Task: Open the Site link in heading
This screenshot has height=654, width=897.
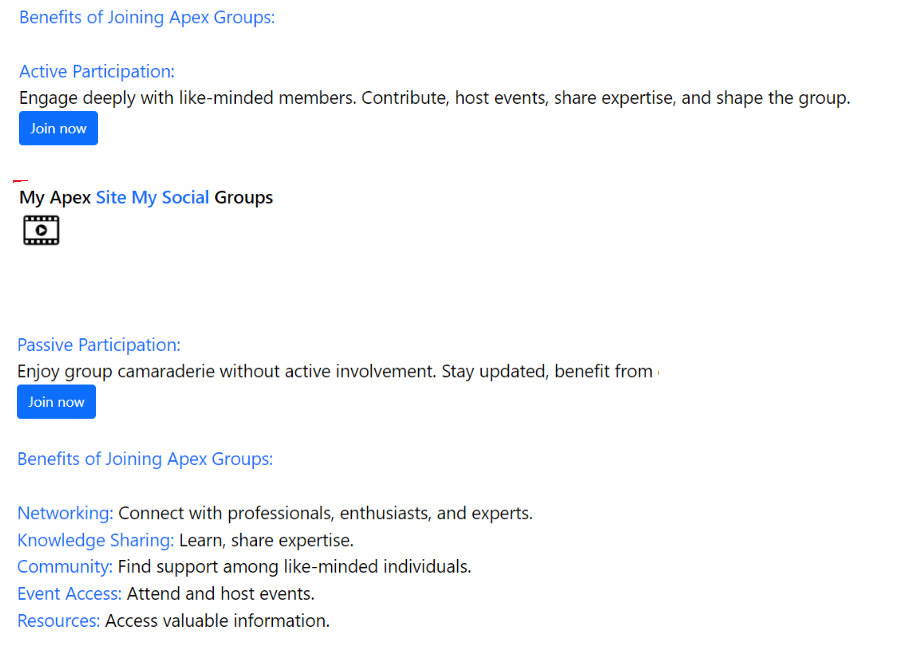Action: click(x=111, y=197)
